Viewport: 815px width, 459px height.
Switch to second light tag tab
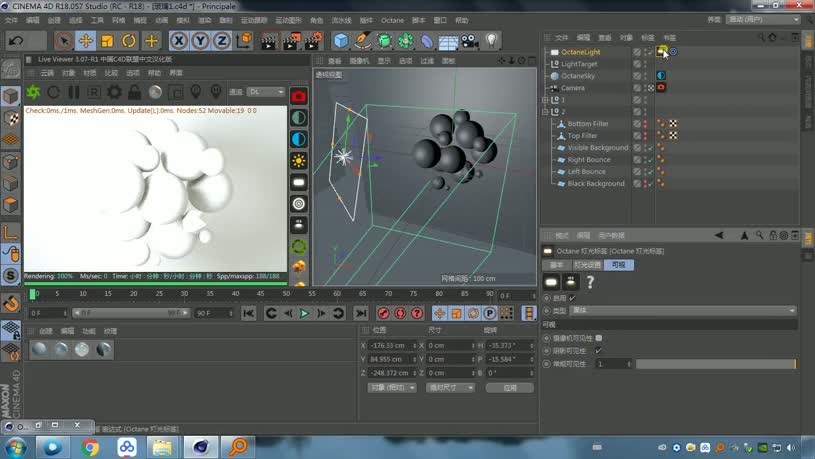pos(588,265)
